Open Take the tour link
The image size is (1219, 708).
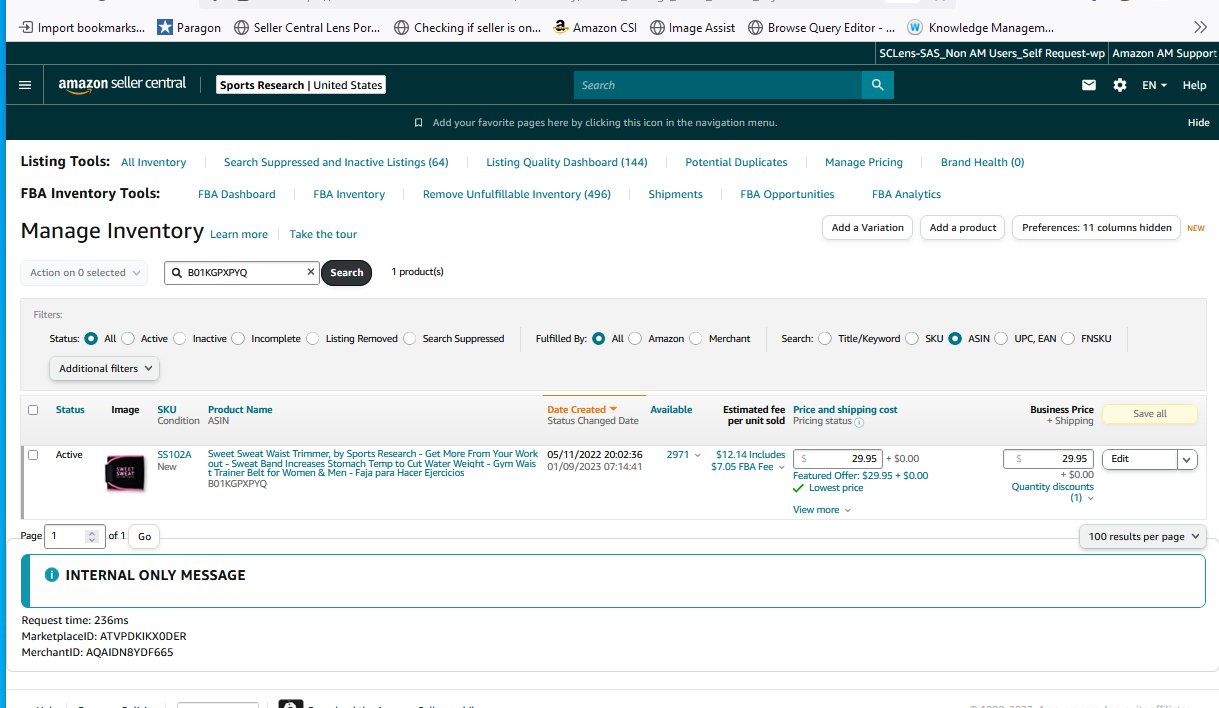pos(323,234)
